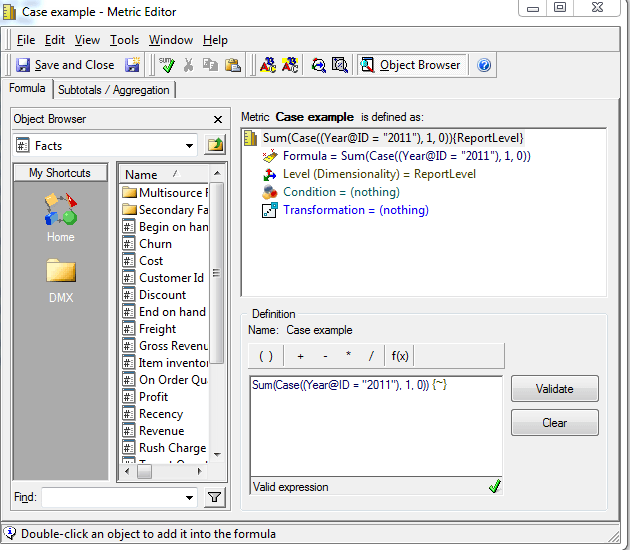630x550 pixels.
Task: Open the Facts folder dropdown
Action: click(189, 146)
